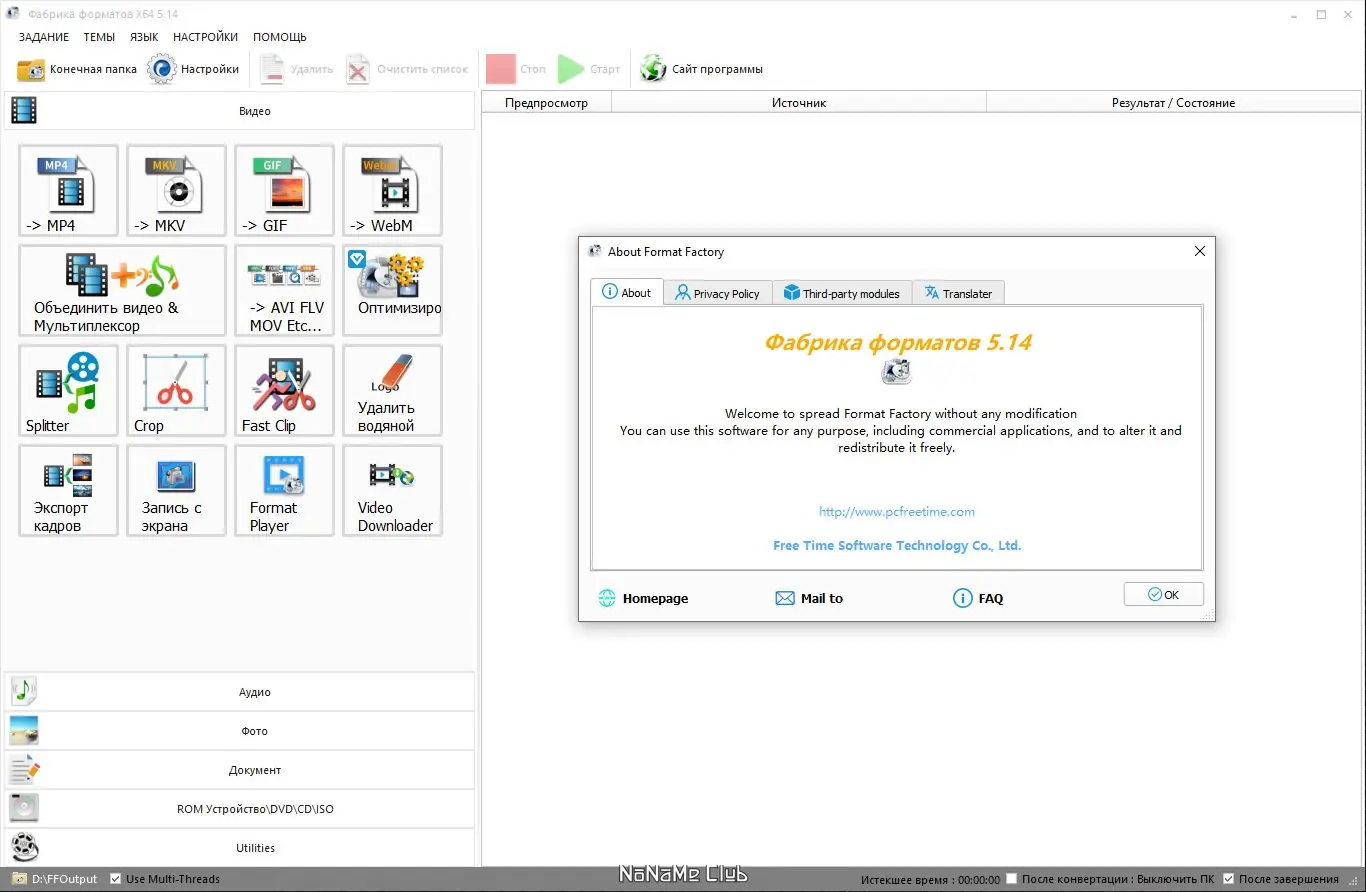Click Очистить список in the toolbar
The image size is (1366, 892).
(407, 69)
